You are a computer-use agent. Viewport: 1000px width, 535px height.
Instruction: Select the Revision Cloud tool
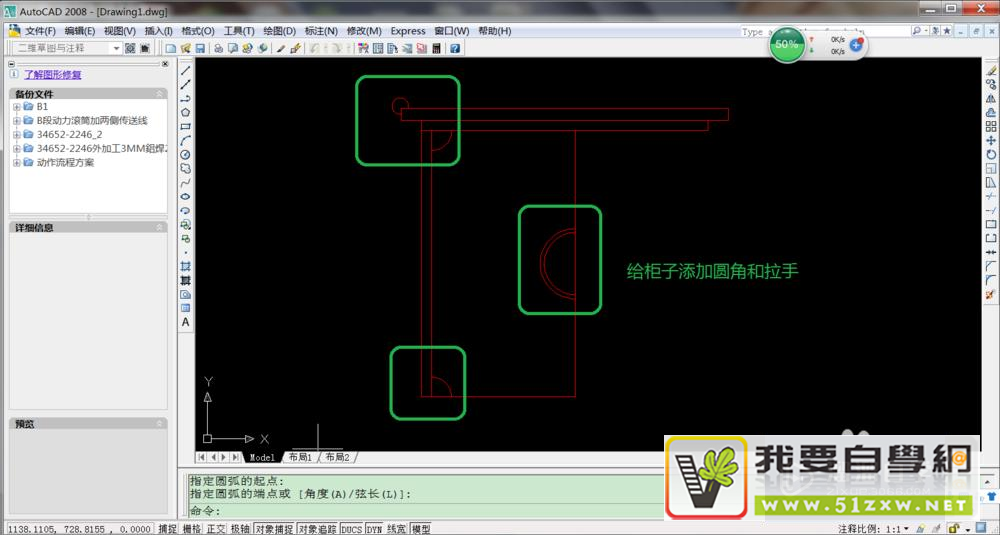point(186,168)
